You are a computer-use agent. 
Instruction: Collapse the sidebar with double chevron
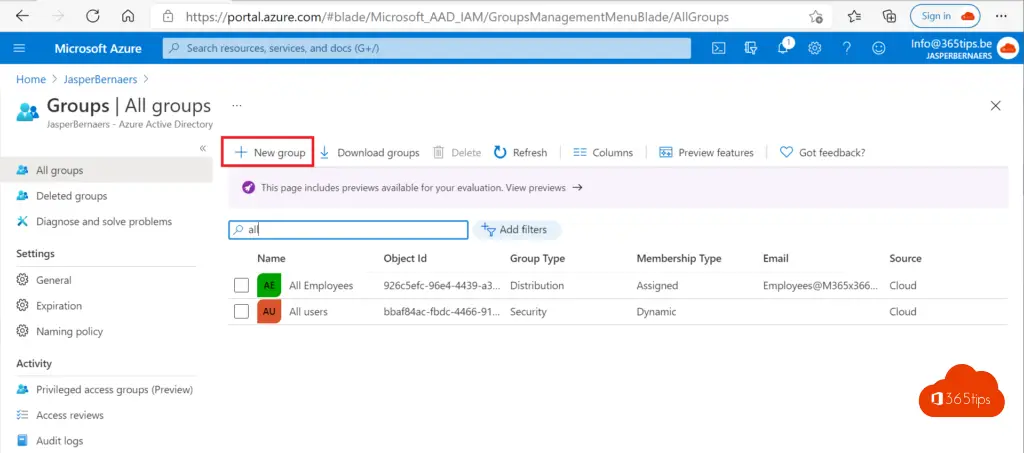pyautogui.click(x=202, y=148)
